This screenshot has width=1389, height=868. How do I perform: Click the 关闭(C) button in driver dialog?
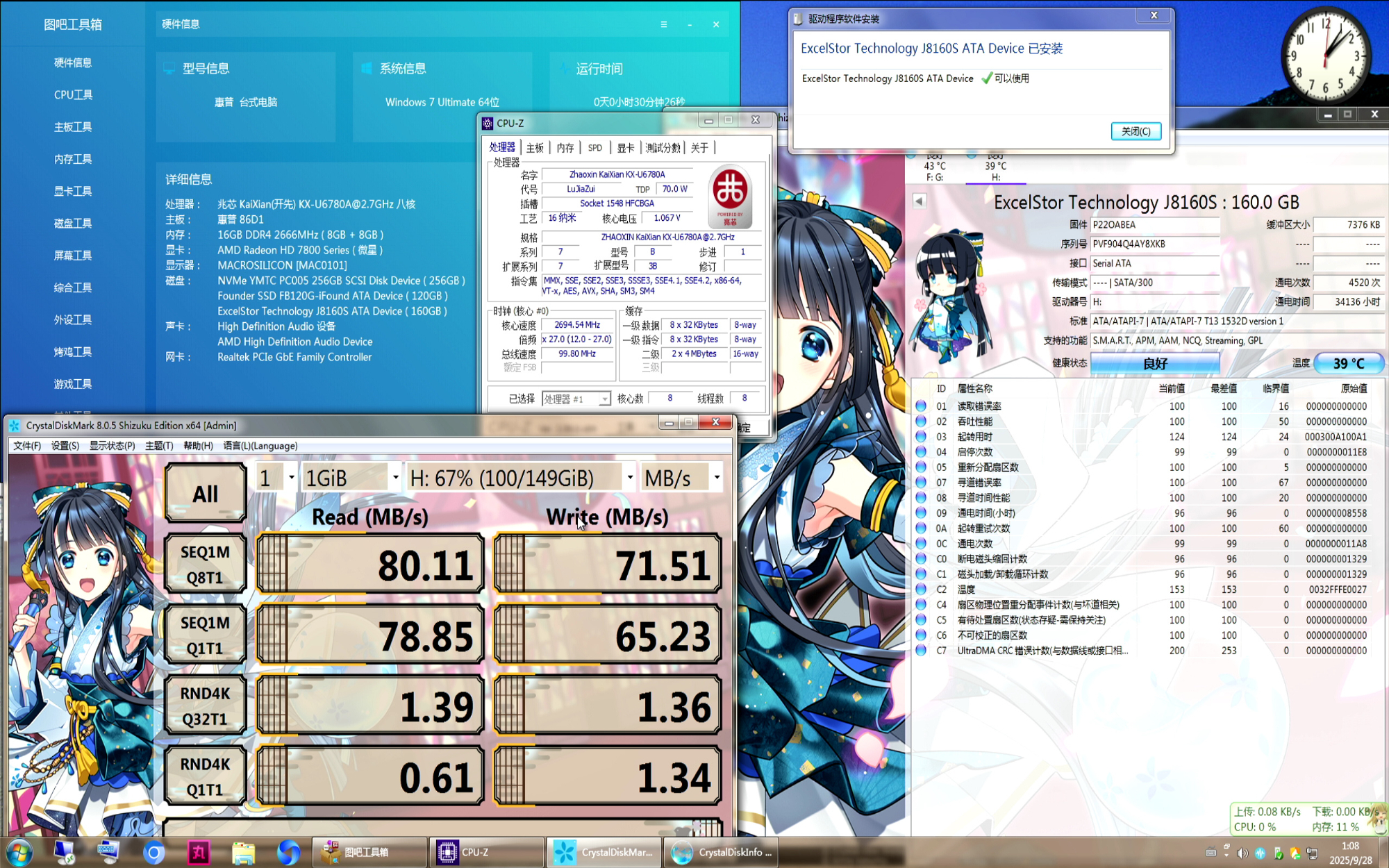click(1136, 131)
